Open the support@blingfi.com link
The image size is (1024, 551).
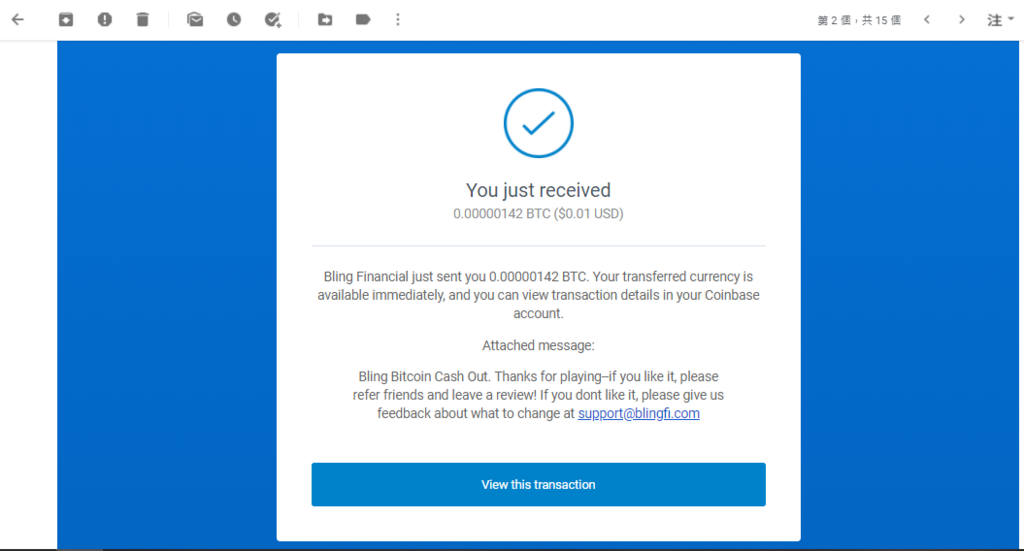coord(639,413)
